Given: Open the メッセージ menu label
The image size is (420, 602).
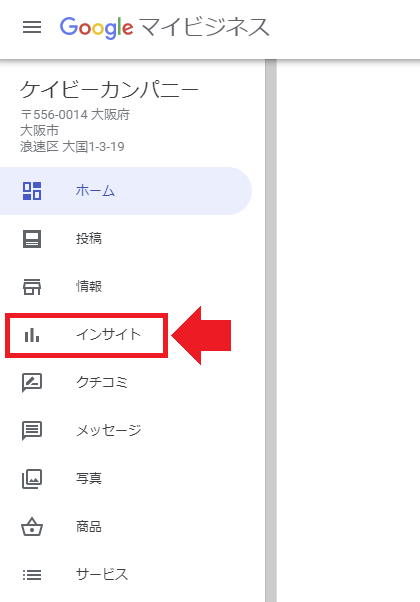Looking at the screenshot, I should tap(109, 430).
